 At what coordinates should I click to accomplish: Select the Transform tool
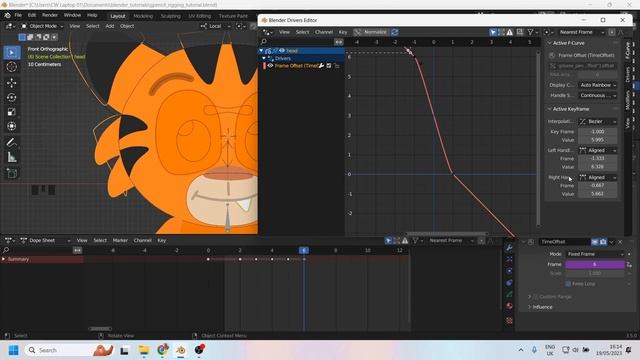(11, 126)
